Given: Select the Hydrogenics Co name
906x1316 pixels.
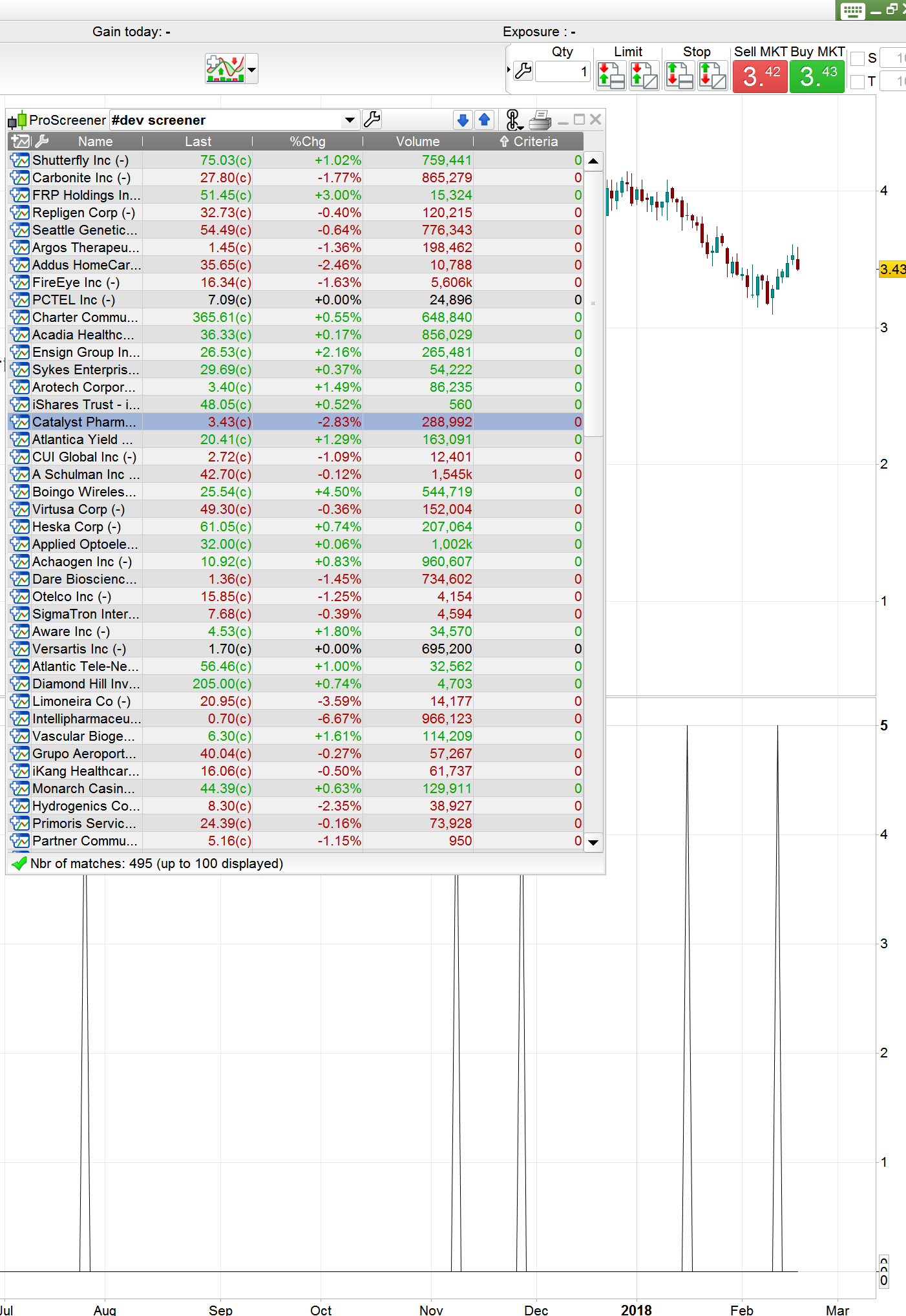Looking at the screenshot, I should pos(86,806).
